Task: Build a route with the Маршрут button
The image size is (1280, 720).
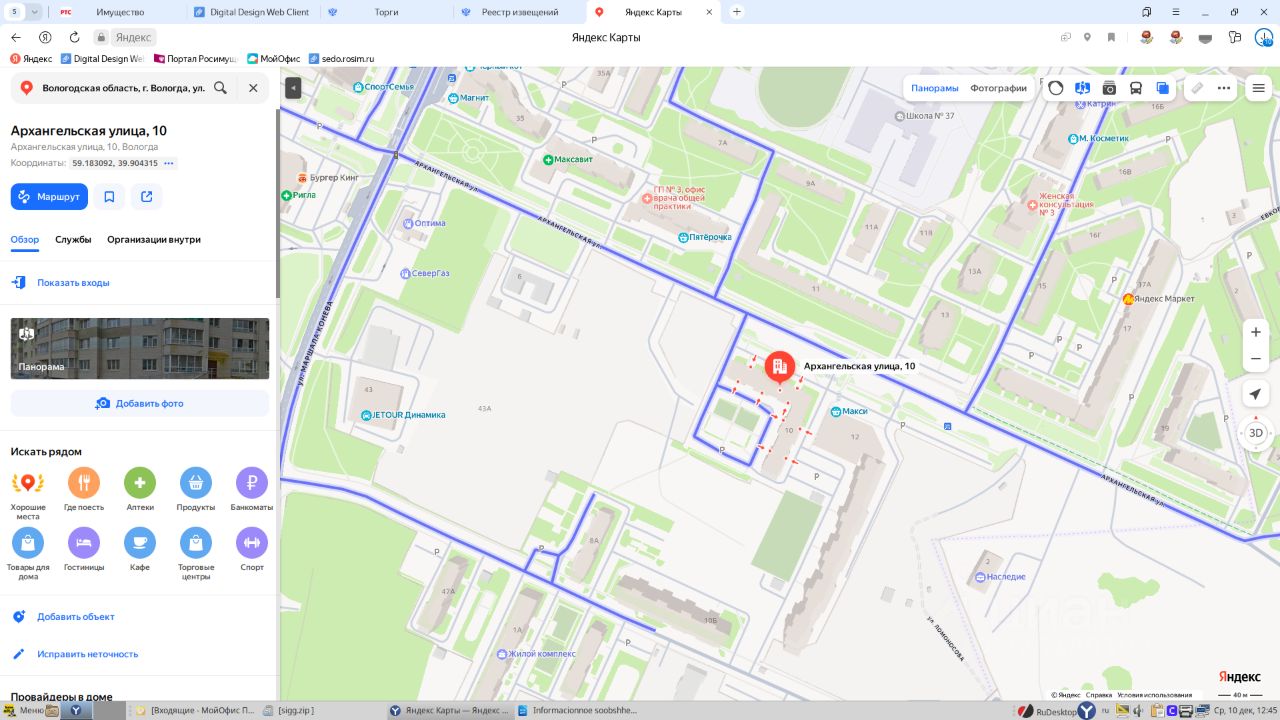Action: point(49,197)
